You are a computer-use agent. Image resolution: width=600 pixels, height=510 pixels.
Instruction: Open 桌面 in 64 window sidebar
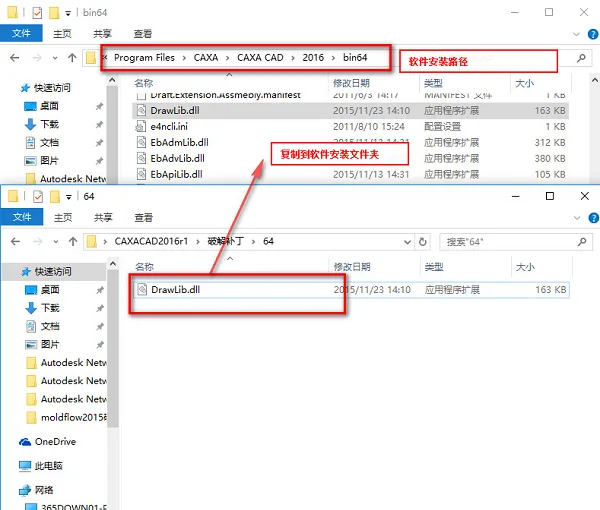(x=50, y=290)
